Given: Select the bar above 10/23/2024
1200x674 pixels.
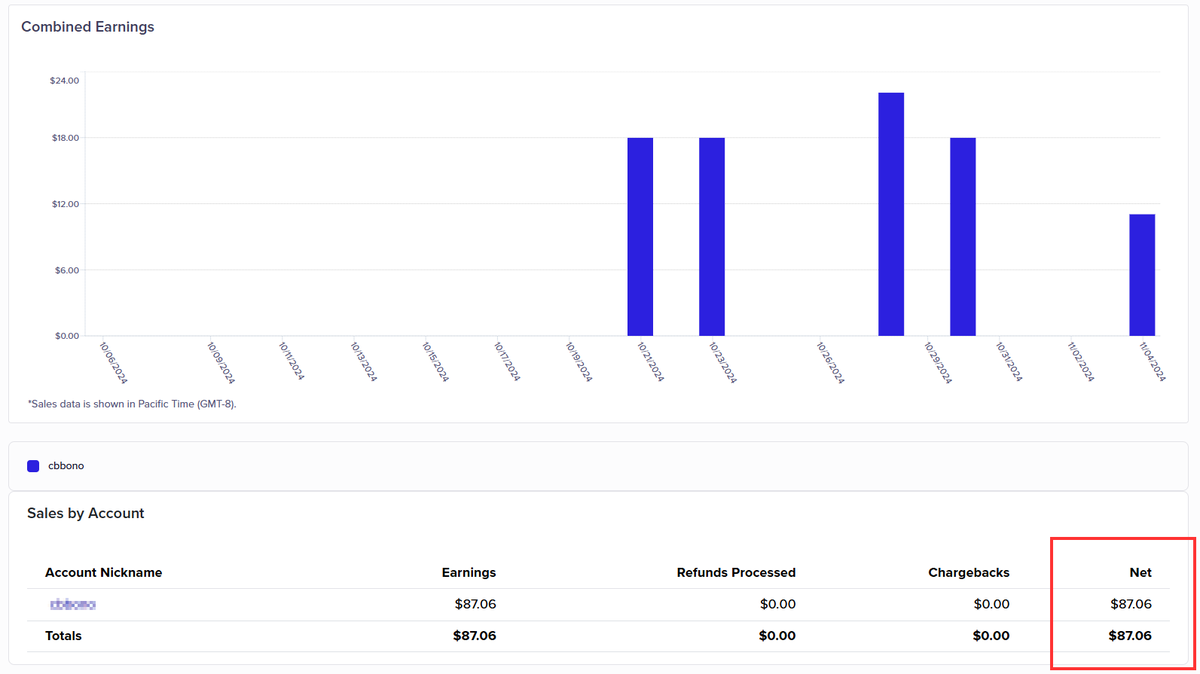Looking at the screenshot, I should 712,235.
